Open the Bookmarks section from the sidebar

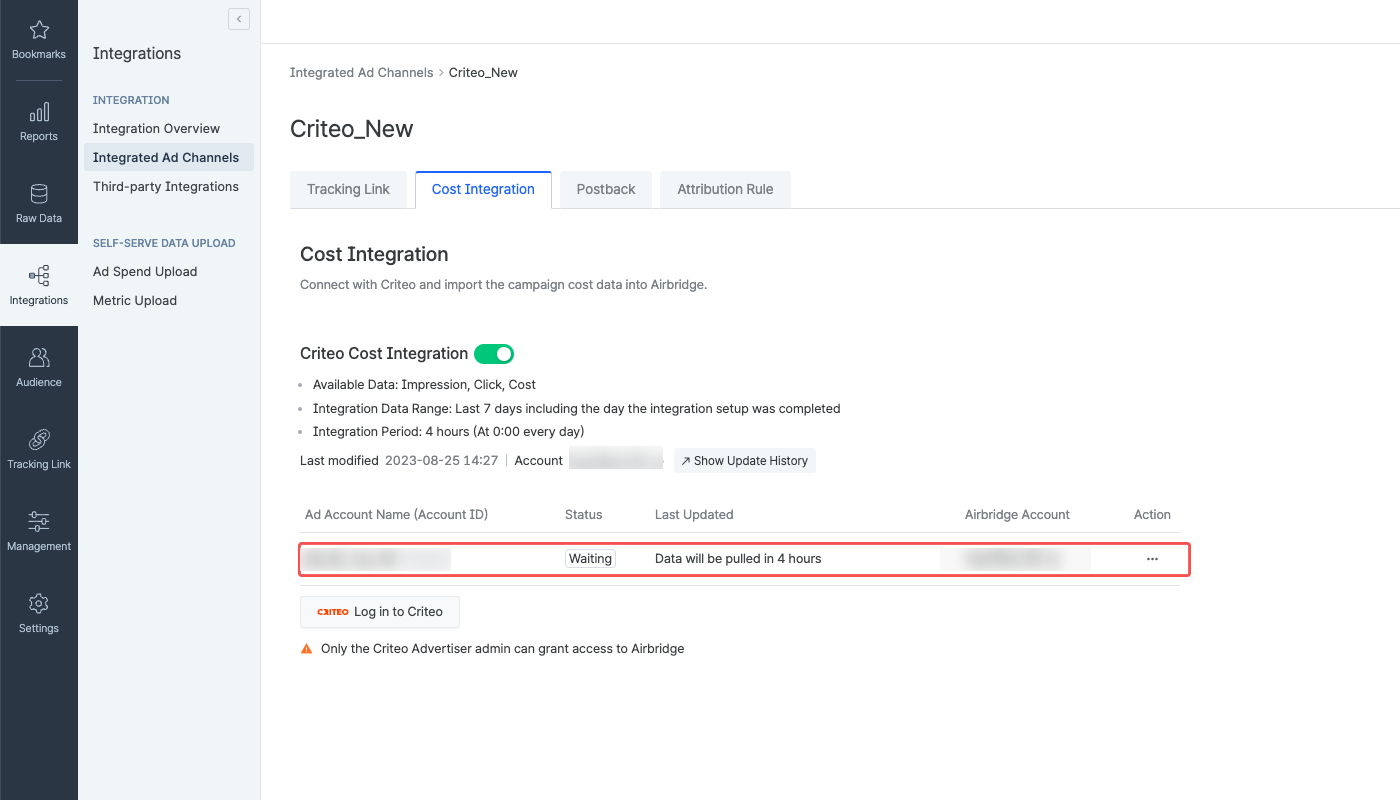coord(38,38)
